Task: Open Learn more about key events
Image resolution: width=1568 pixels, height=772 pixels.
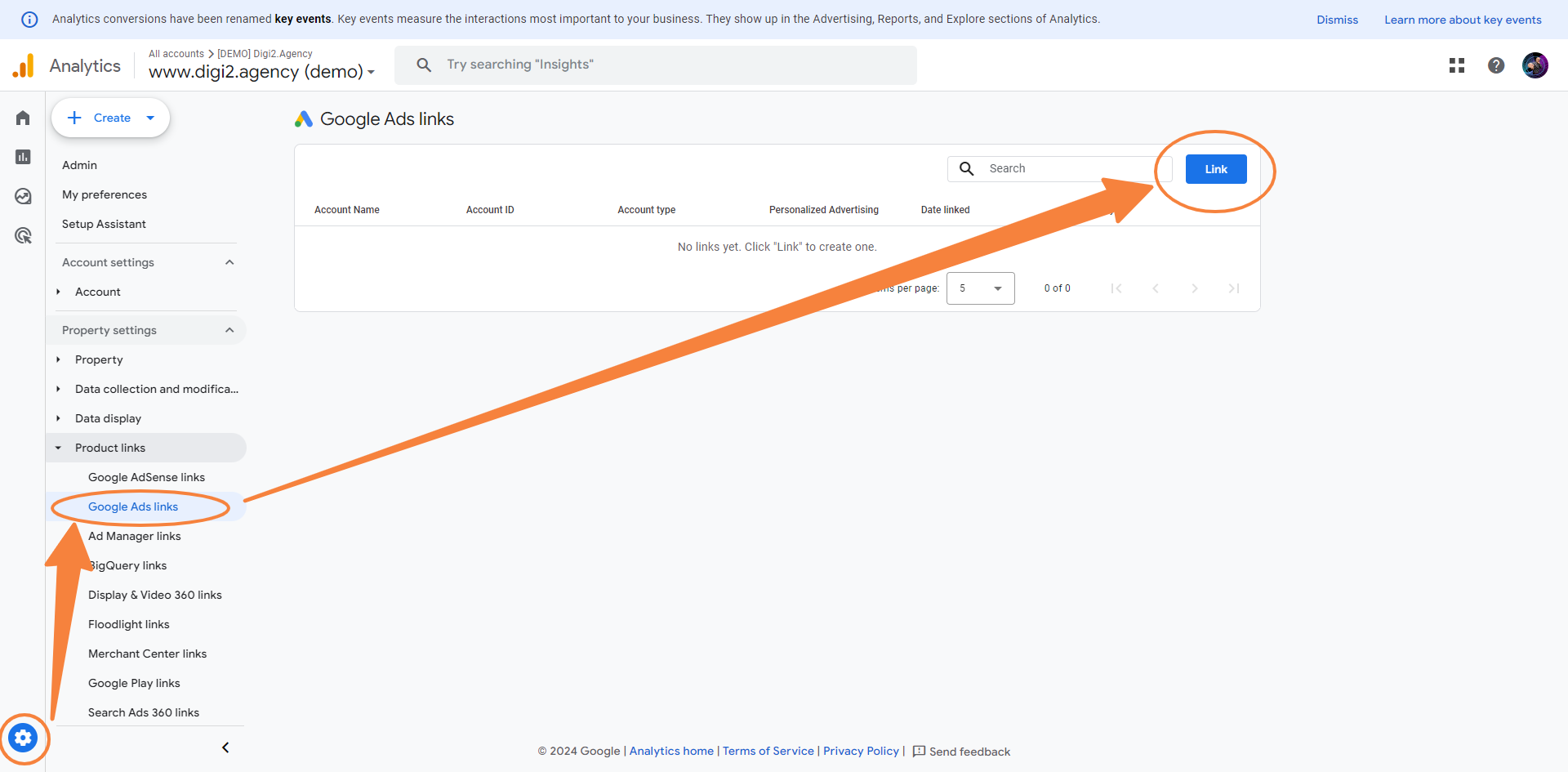Action: (1463, 20)
